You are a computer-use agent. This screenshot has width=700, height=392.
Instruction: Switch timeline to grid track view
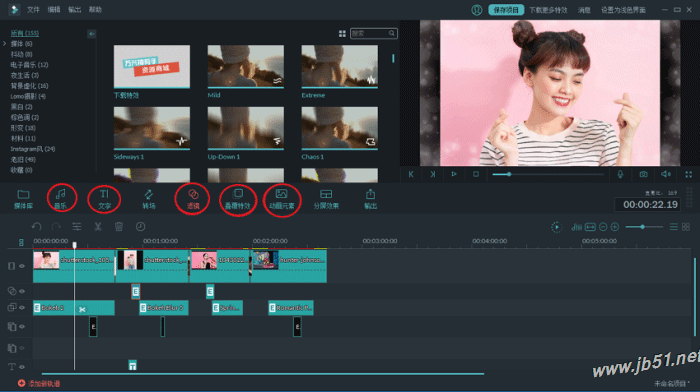(x=686, y=227)
